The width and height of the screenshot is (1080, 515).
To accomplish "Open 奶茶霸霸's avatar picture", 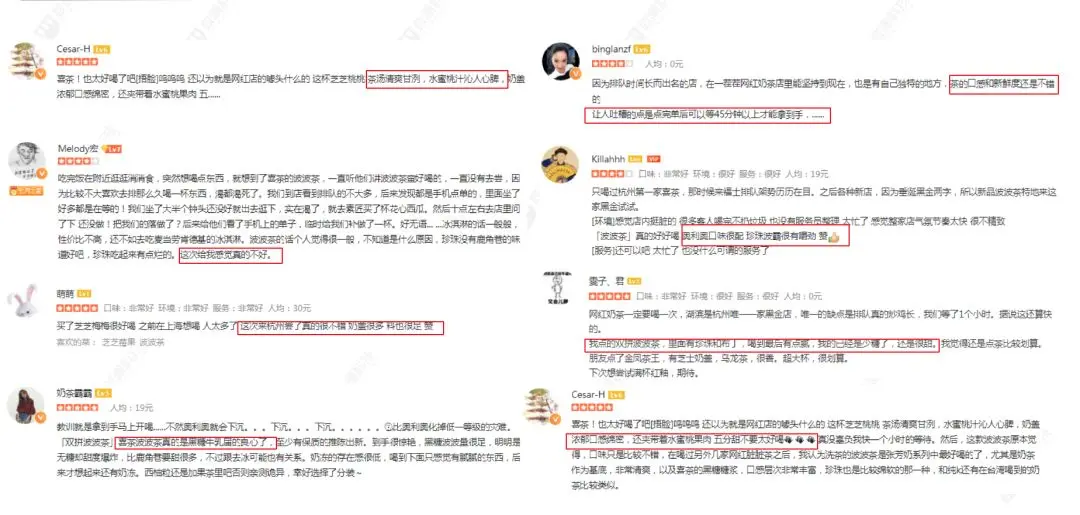I will pos(25,405).
